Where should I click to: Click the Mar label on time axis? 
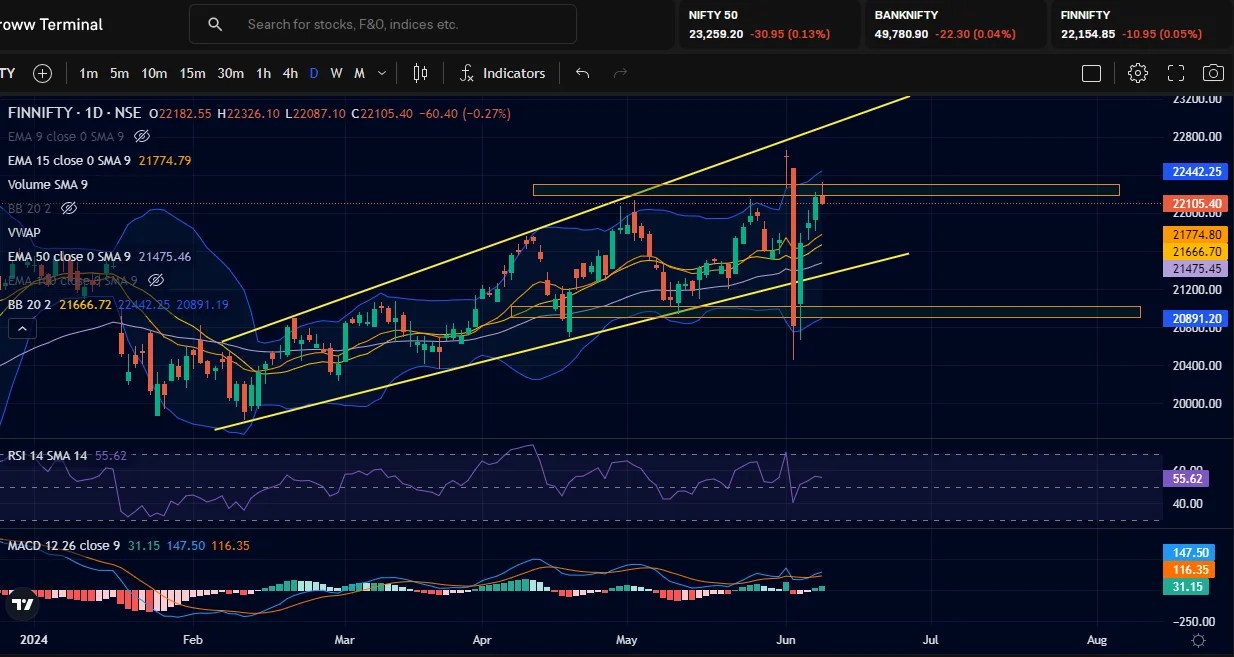point(345,639)
